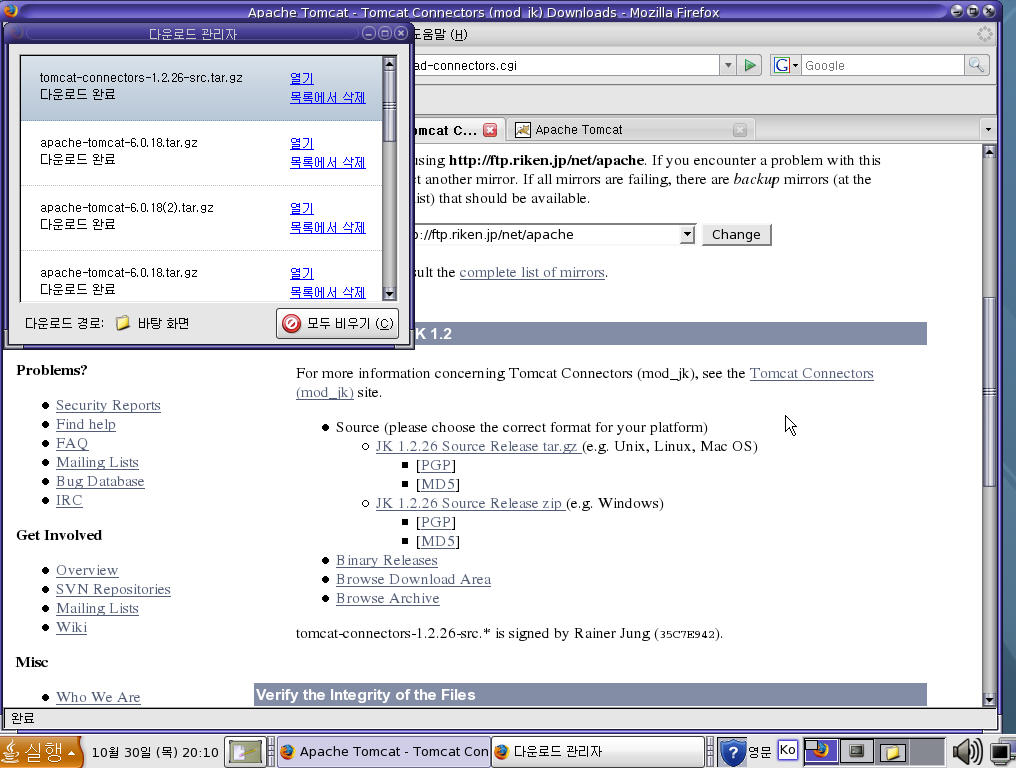Click the computer monitor icon at the taskbar's far end

(x=1002, y=752)
